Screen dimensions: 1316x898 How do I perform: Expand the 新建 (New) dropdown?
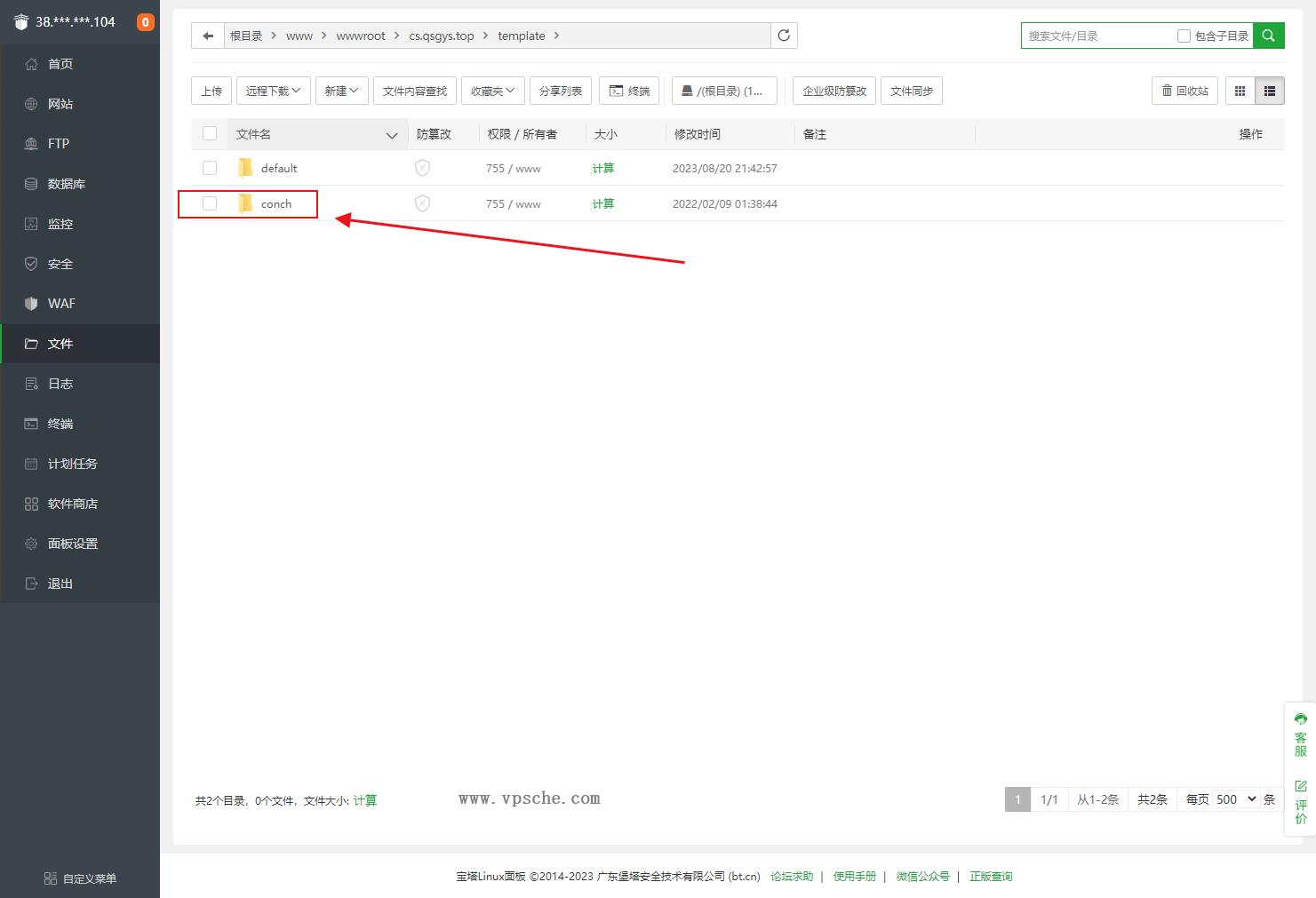[x=341, y=91]
